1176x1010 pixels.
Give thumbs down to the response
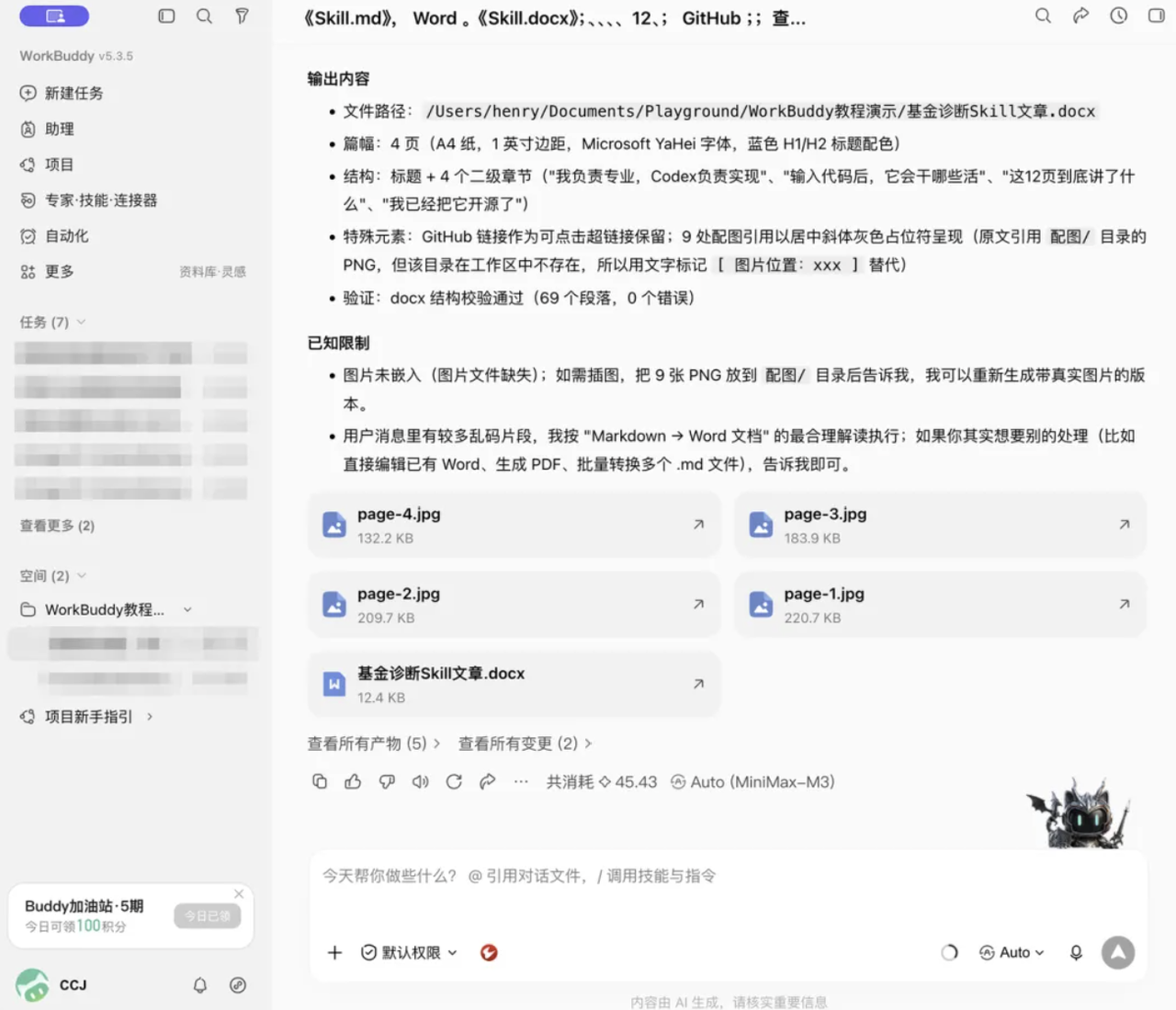click(x=387, y=781)
